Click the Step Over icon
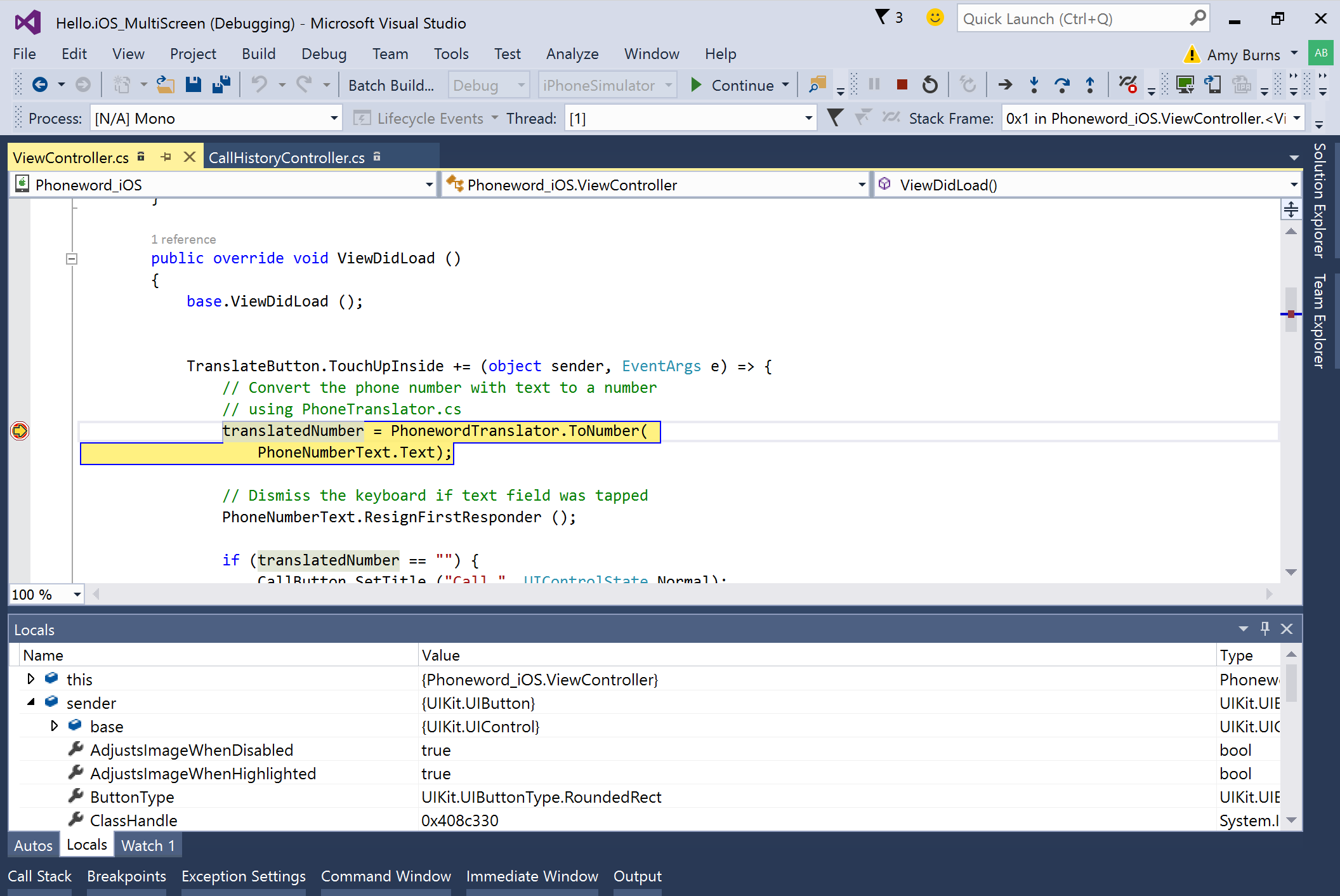The height and width of the screenshot is (896, 1340). click(1063, 84)
